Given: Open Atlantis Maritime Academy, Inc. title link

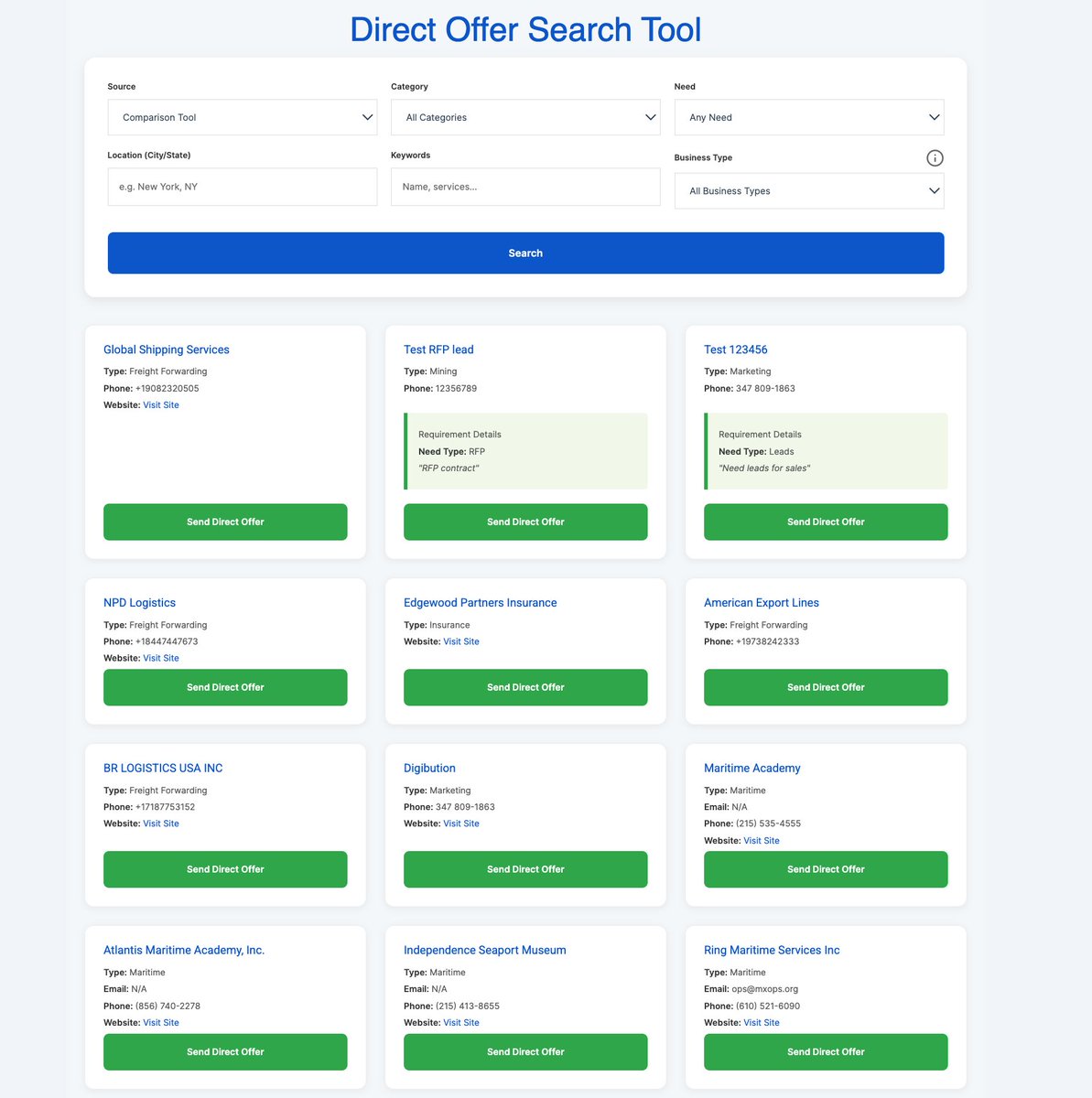Looking at the screenshot, I should [184, 951].
